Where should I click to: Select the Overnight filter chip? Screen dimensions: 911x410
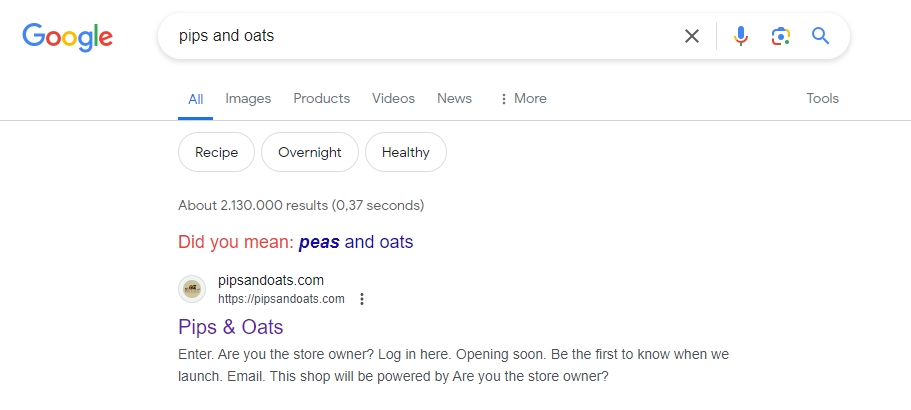[310, 152]
